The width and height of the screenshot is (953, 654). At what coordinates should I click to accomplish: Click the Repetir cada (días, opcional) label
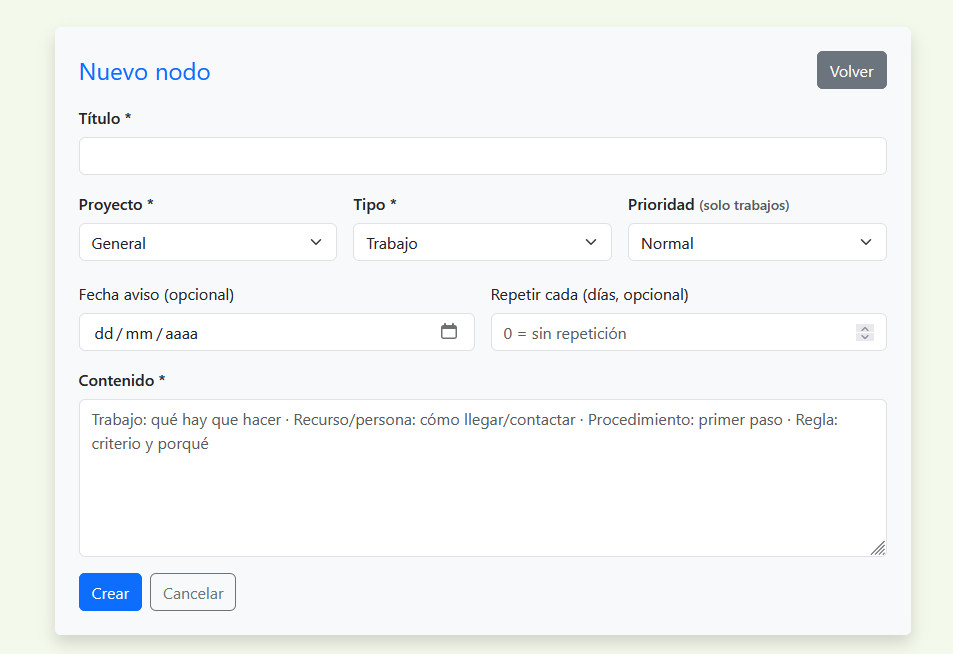(590, 295)
